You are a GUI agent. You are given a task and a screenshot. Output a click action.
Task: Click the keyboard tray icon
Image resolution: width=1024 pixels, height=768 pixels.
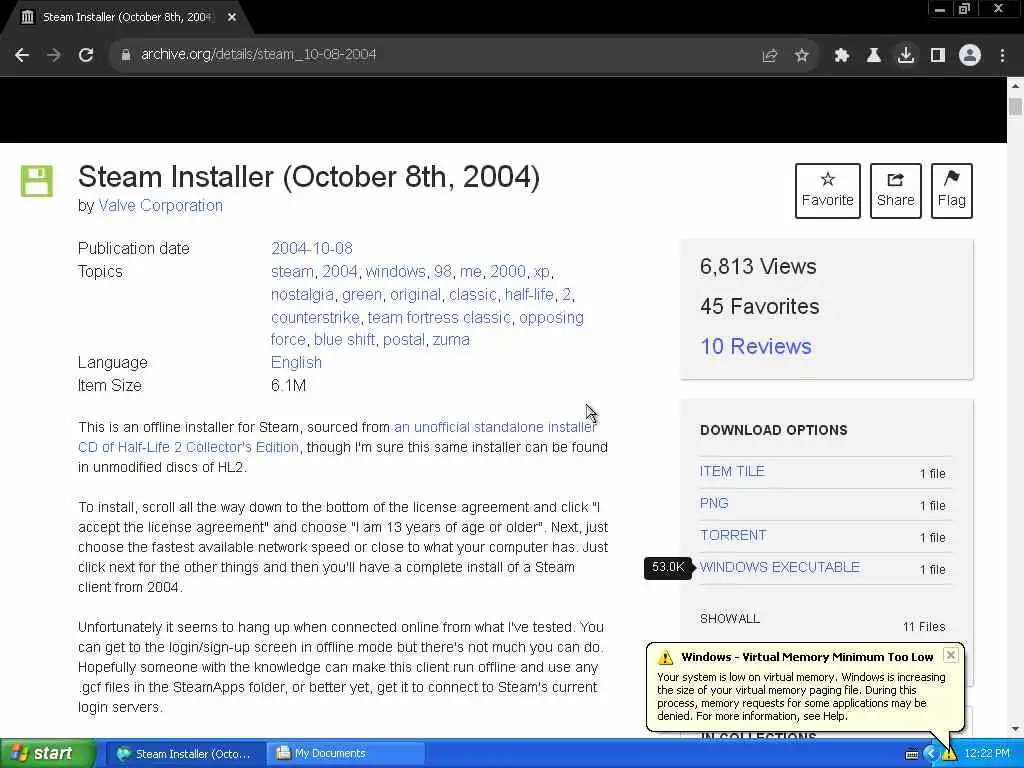912,754
